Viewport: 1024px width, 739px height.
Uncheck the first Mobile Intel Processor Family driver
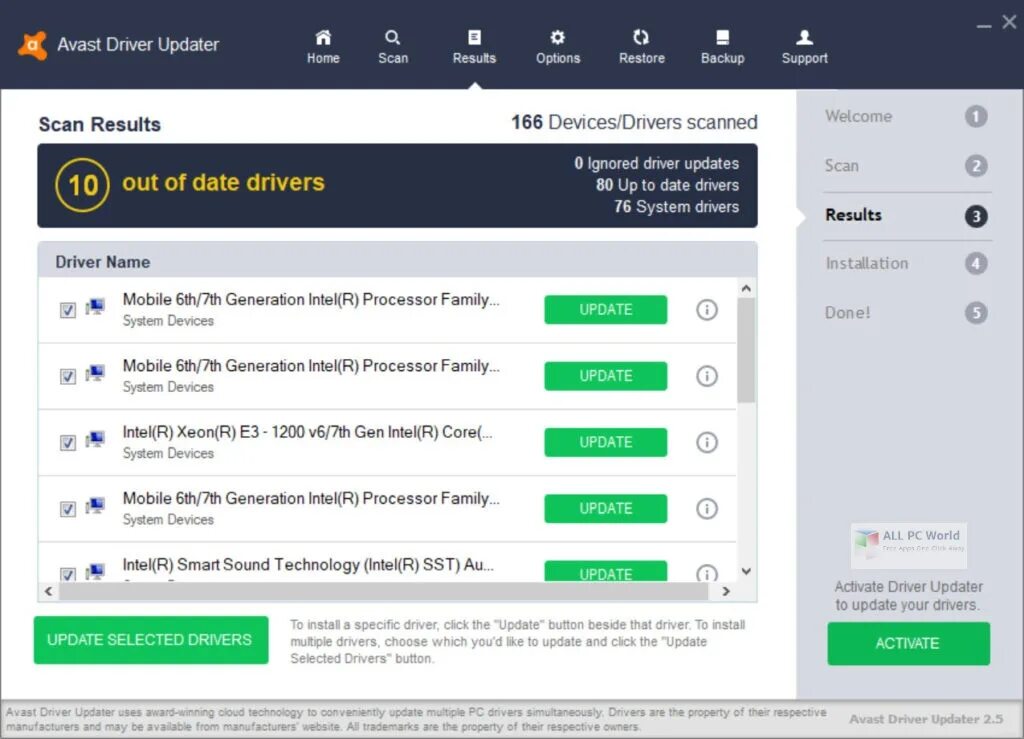pyautogui.click(x=67, y=310)
